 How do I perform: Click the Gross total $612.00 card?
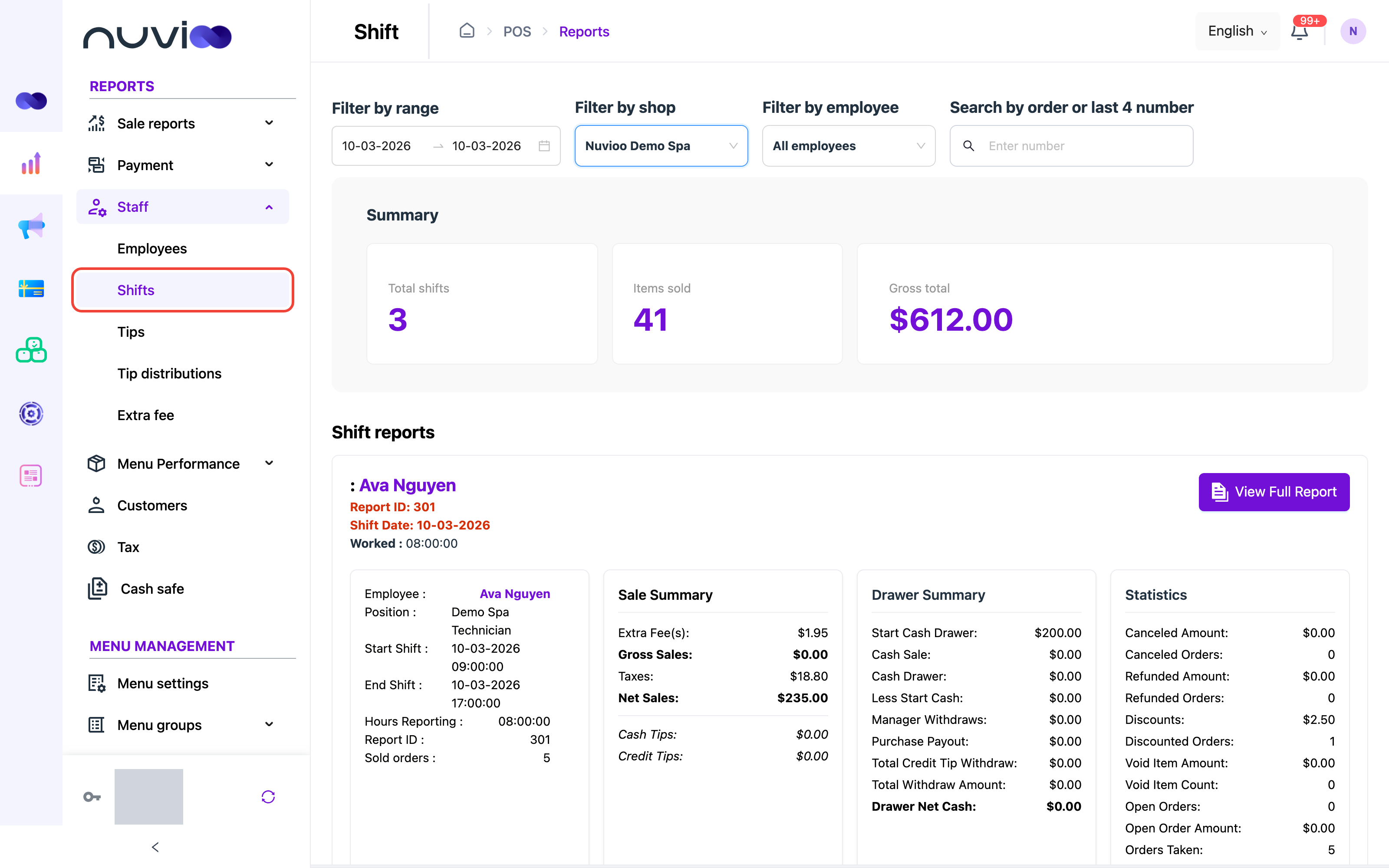click(1095, 304)
